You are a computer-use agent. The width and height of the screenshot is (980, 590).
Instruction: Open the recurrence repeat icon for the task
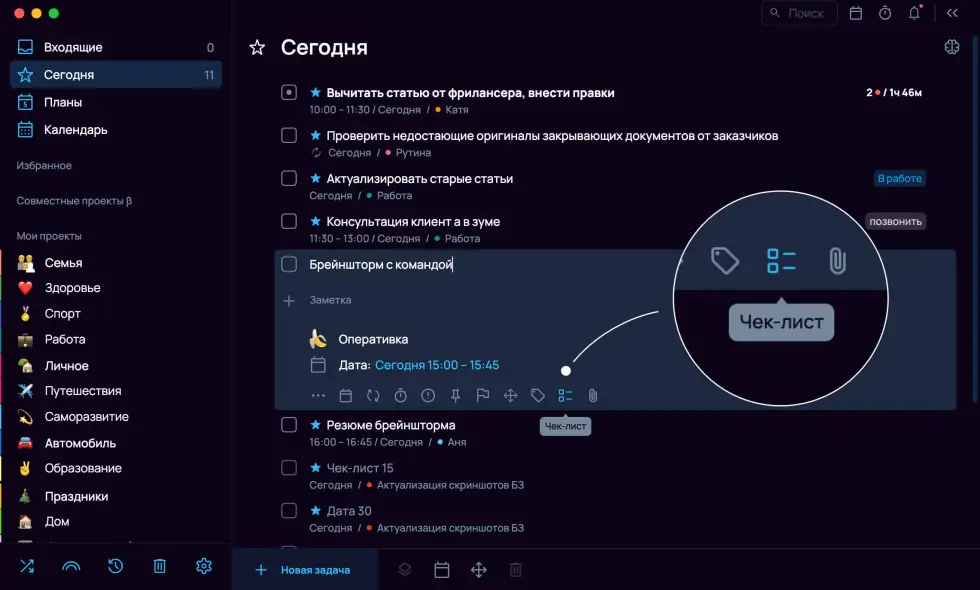pyautogui.click(x=372, y=395)
